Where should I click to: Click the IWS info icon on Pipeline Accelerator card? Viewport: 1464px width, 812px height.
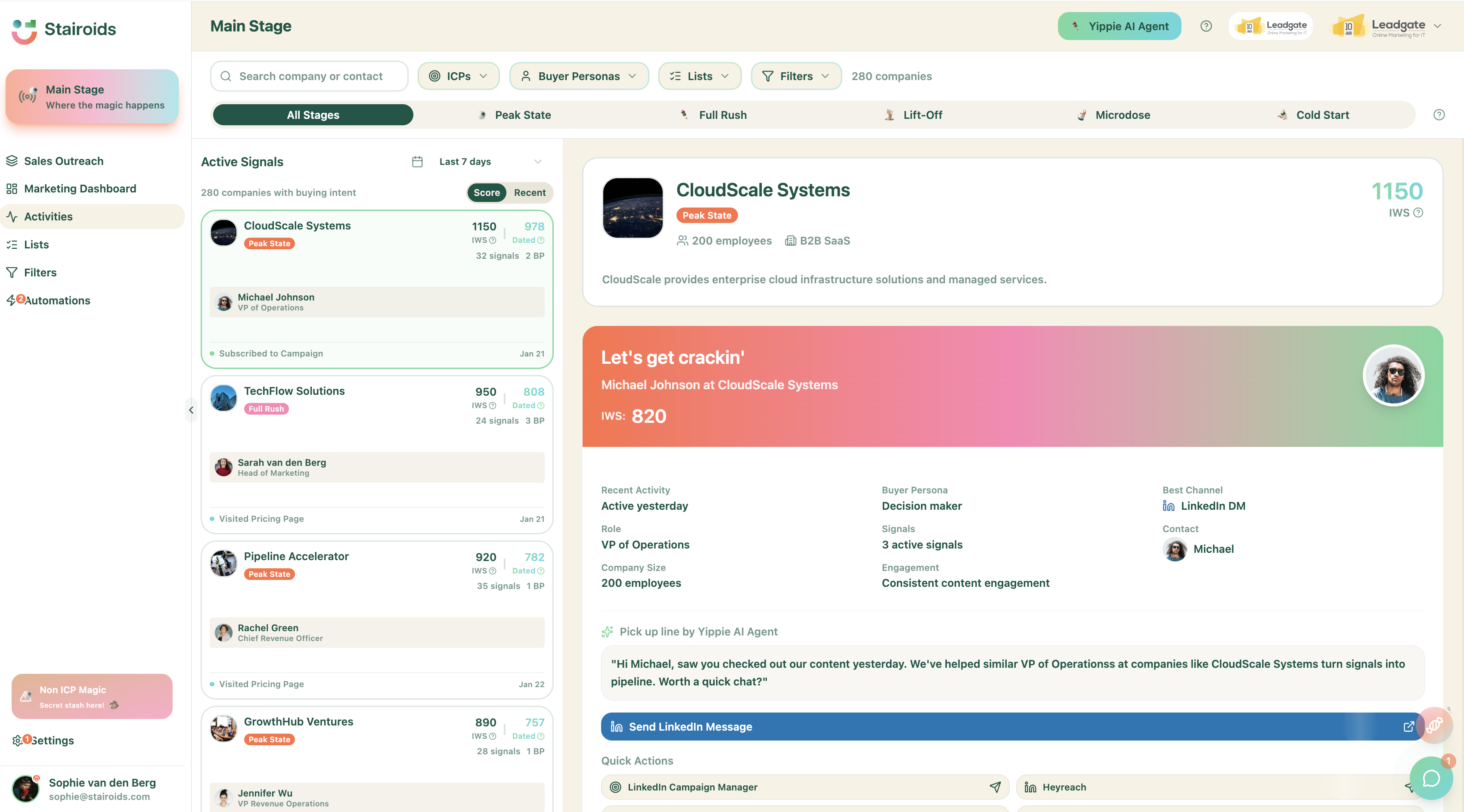493,571
